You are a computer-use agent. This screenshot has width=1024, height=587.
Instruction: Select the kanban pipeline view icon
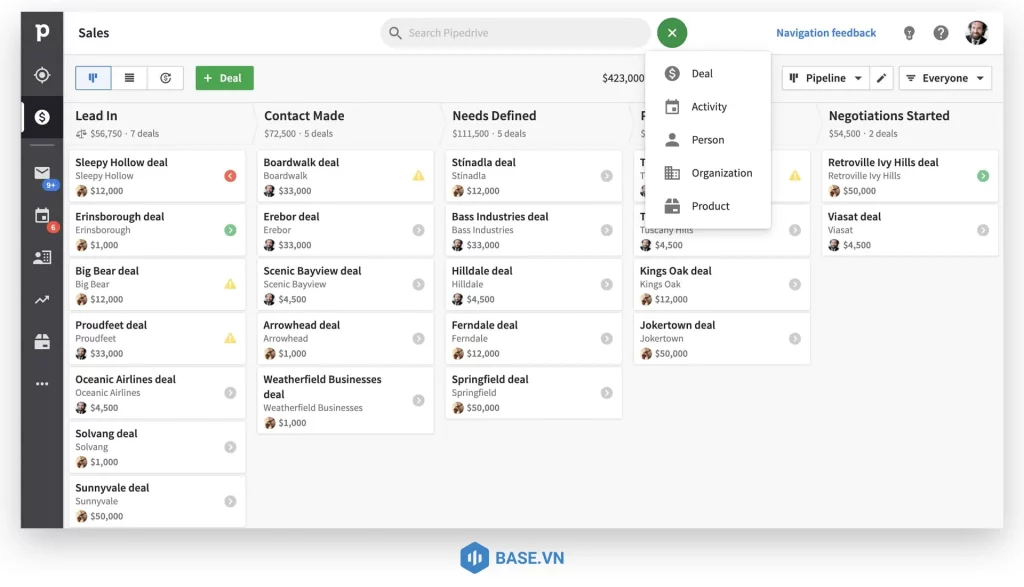pos(92,77)
